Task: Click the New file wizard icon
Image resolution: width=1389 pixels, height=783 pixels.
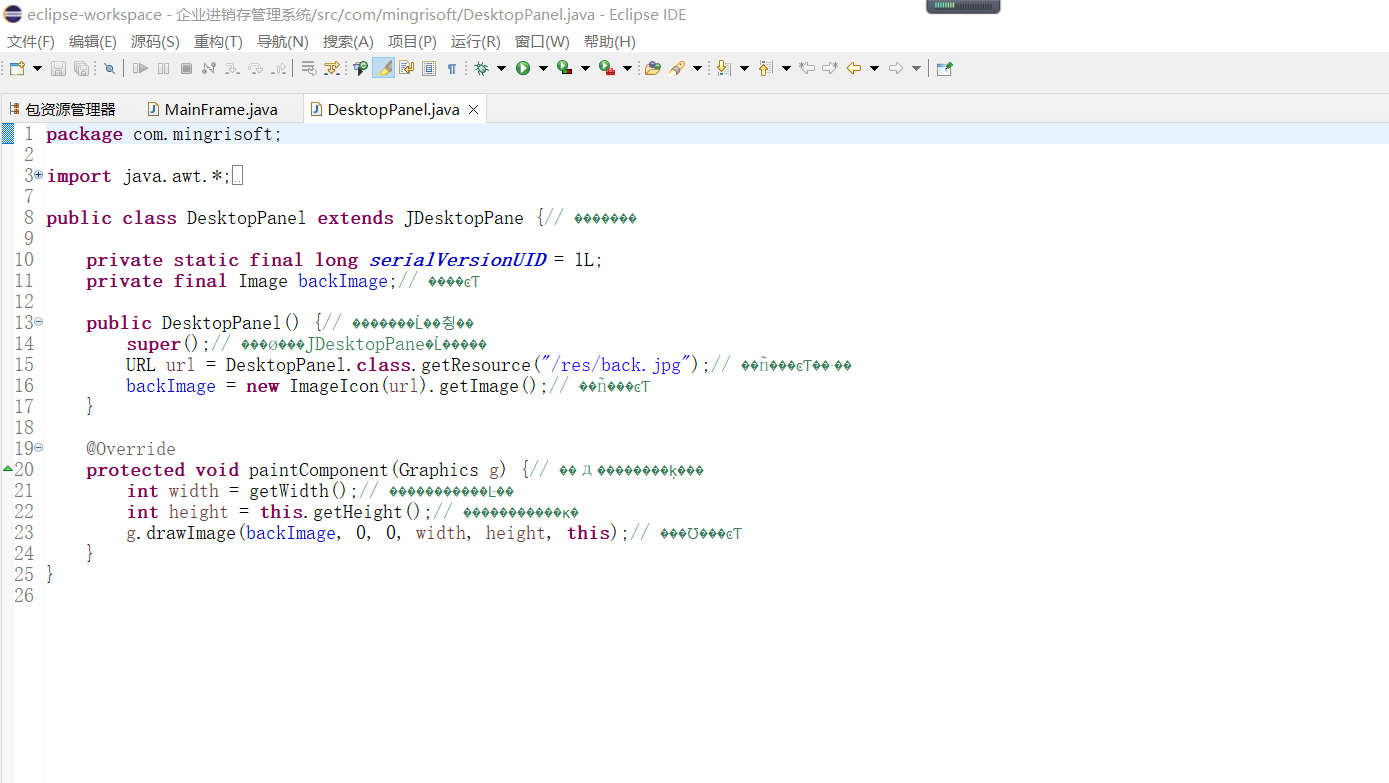Action: [x=17, y=68]
